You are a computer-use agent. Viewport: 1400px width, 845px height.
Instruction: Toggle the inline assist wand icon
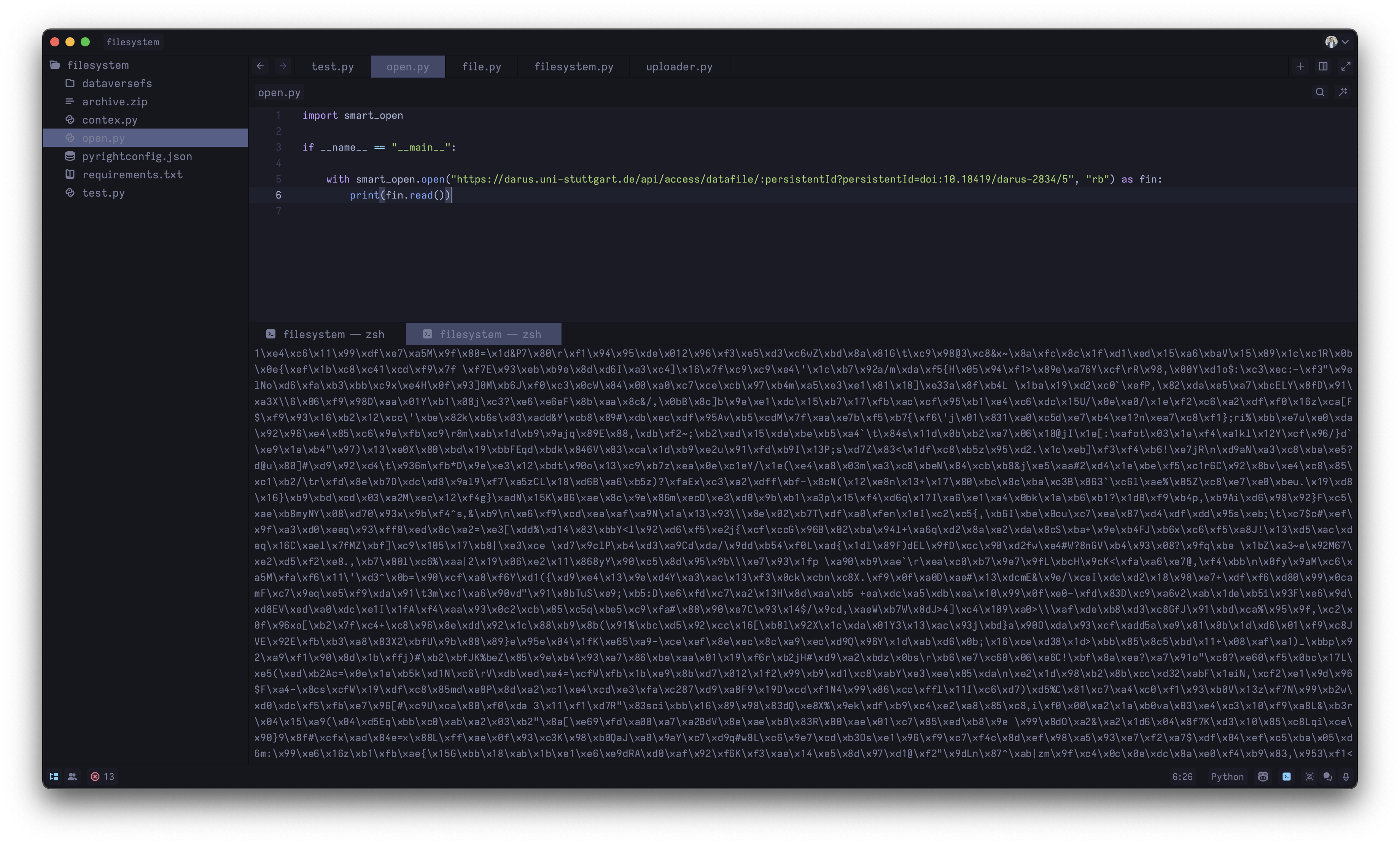(x=1343, y=92)
